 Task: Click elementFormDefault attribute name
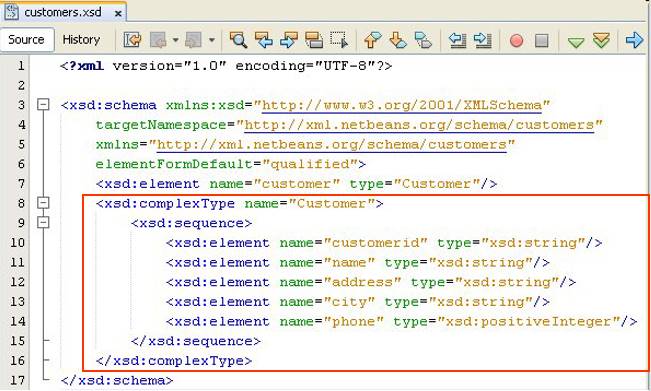174,164
